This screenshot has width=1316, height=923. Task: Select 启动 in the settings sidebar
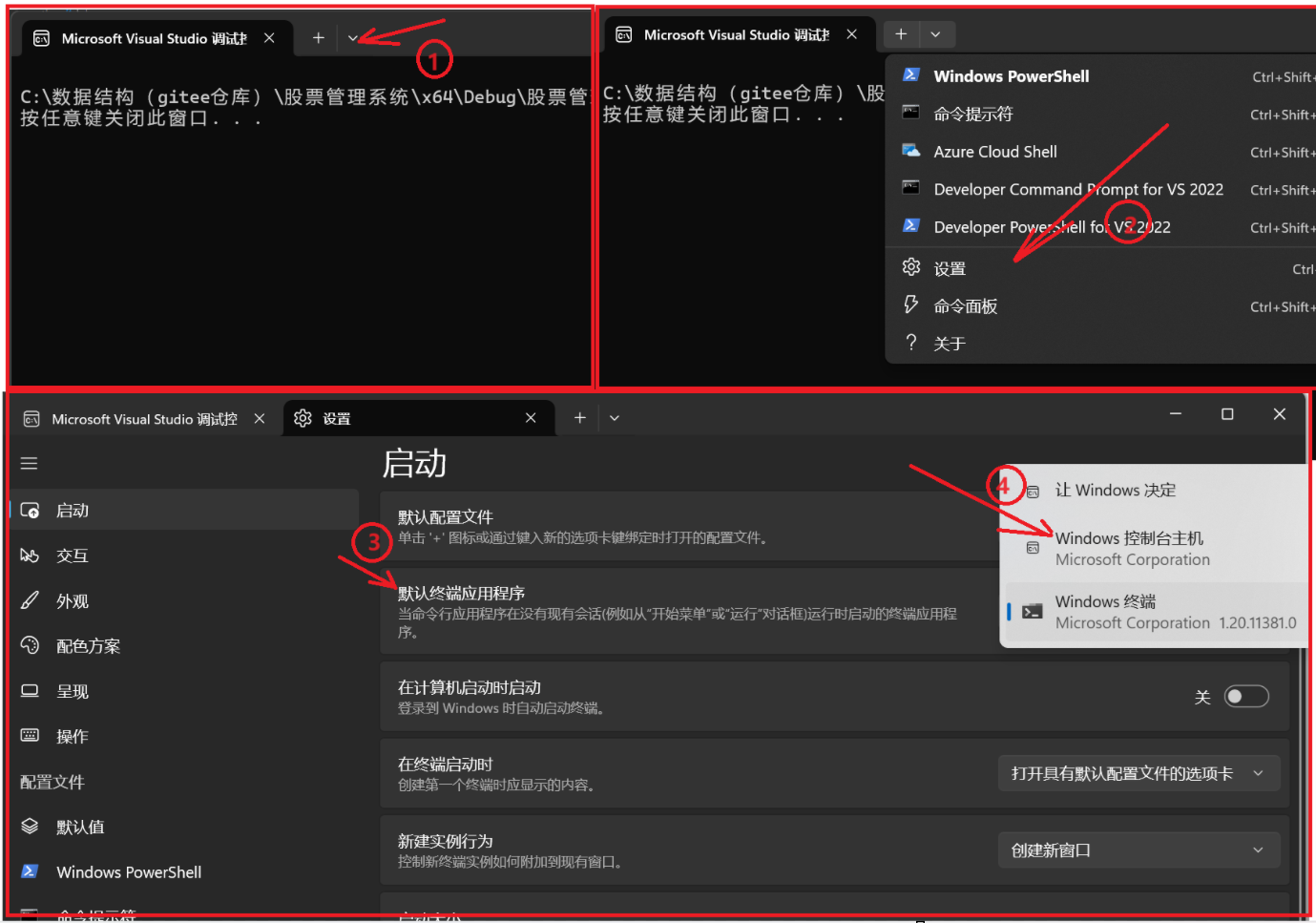coord(184,511)
